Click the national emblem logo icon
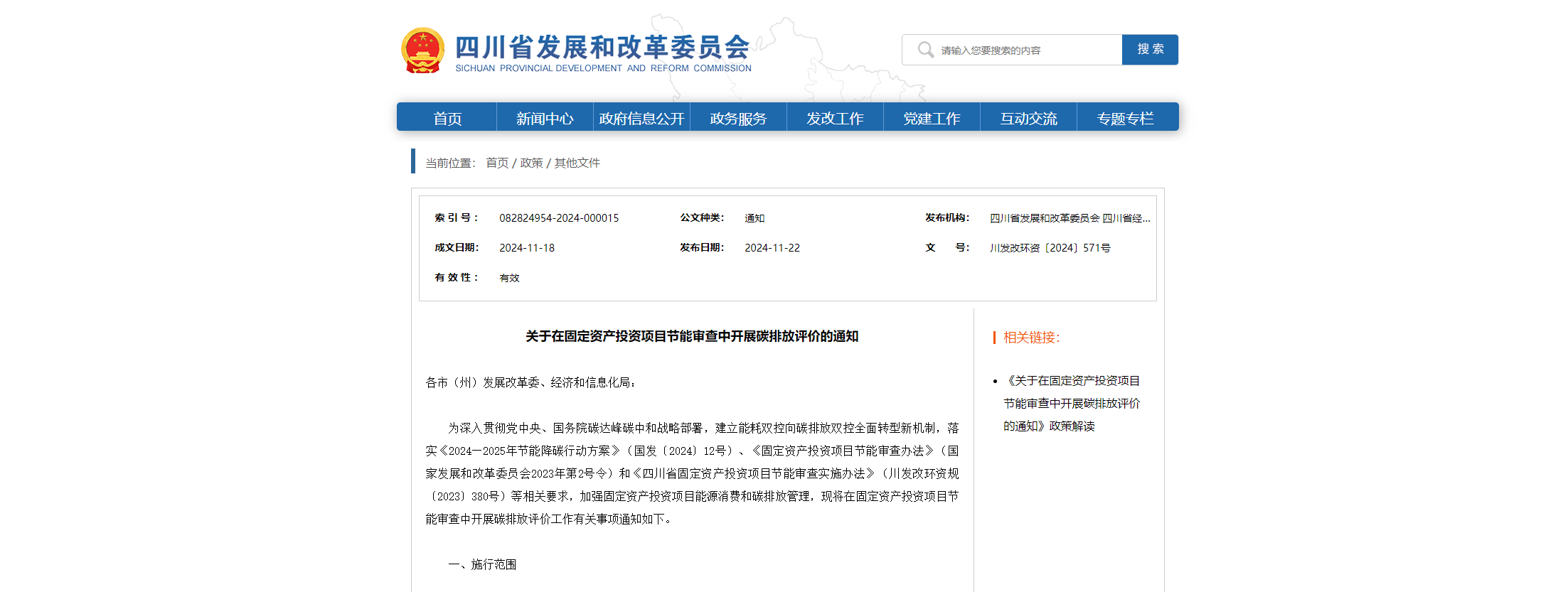The image size is (1568, 592). coord(422,50)
